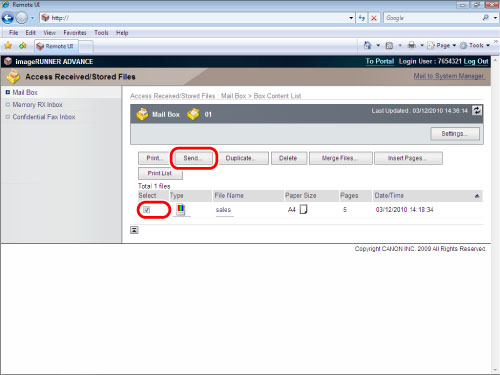The width and height of the screenshot is (500, 375).
Task: Sort by Date/Time arrow indicator
Action: (x=477, y=196)
